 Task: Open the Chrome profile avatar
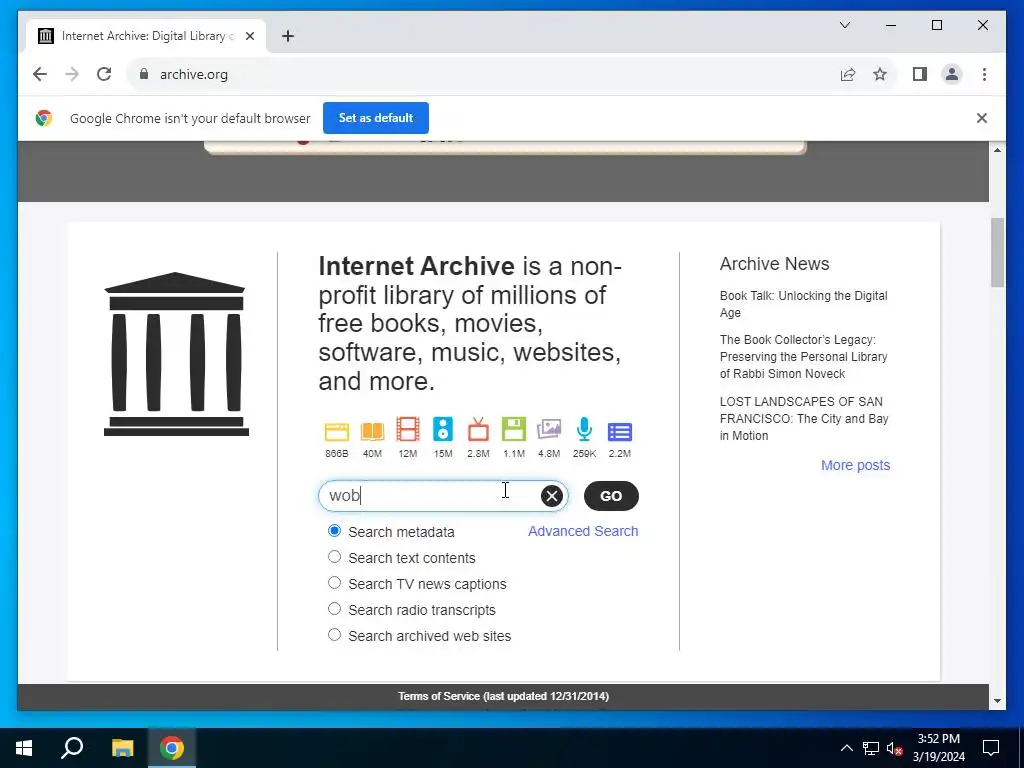[x=952, y=74]
